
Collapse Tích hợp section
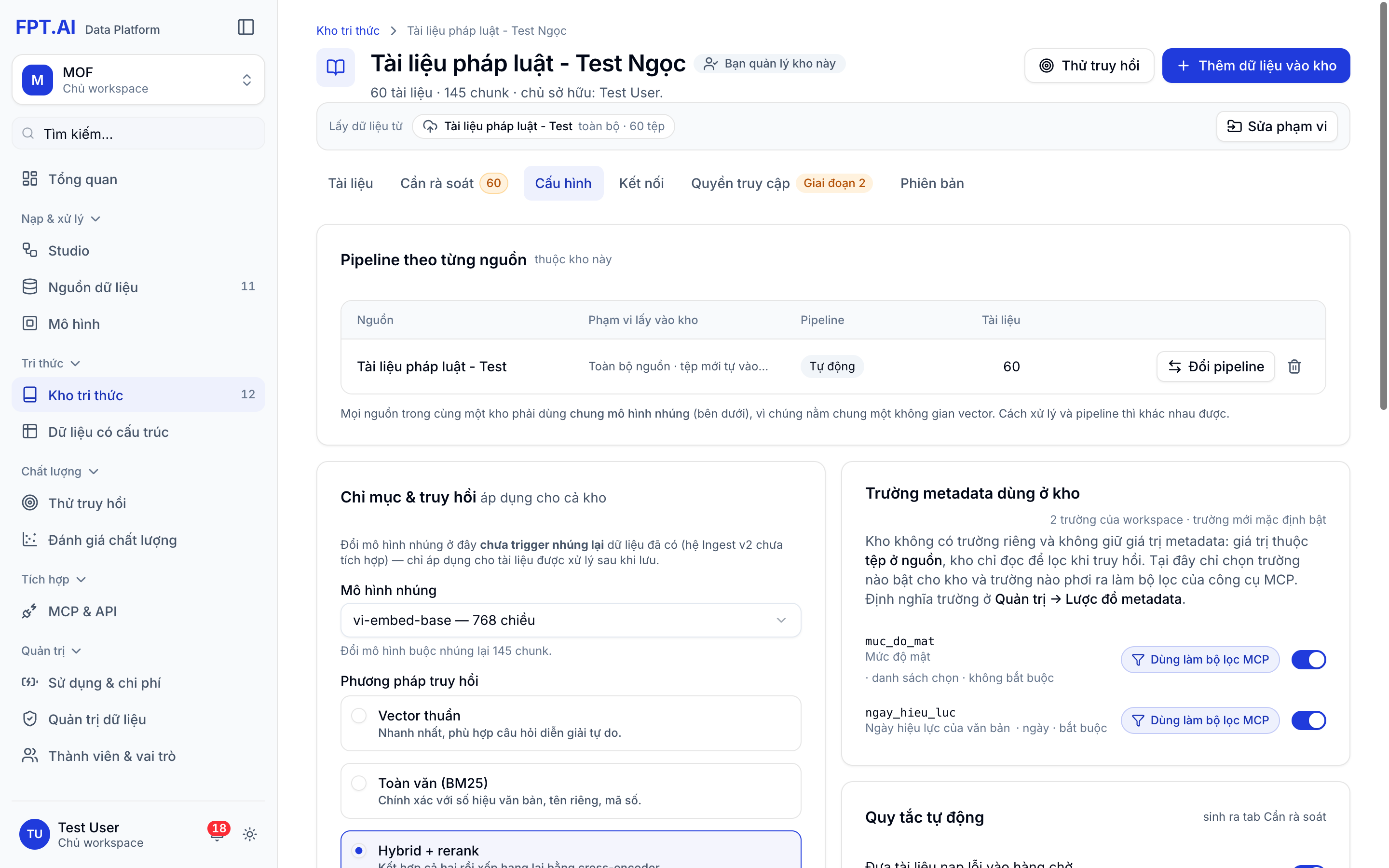tap(54, 579)
